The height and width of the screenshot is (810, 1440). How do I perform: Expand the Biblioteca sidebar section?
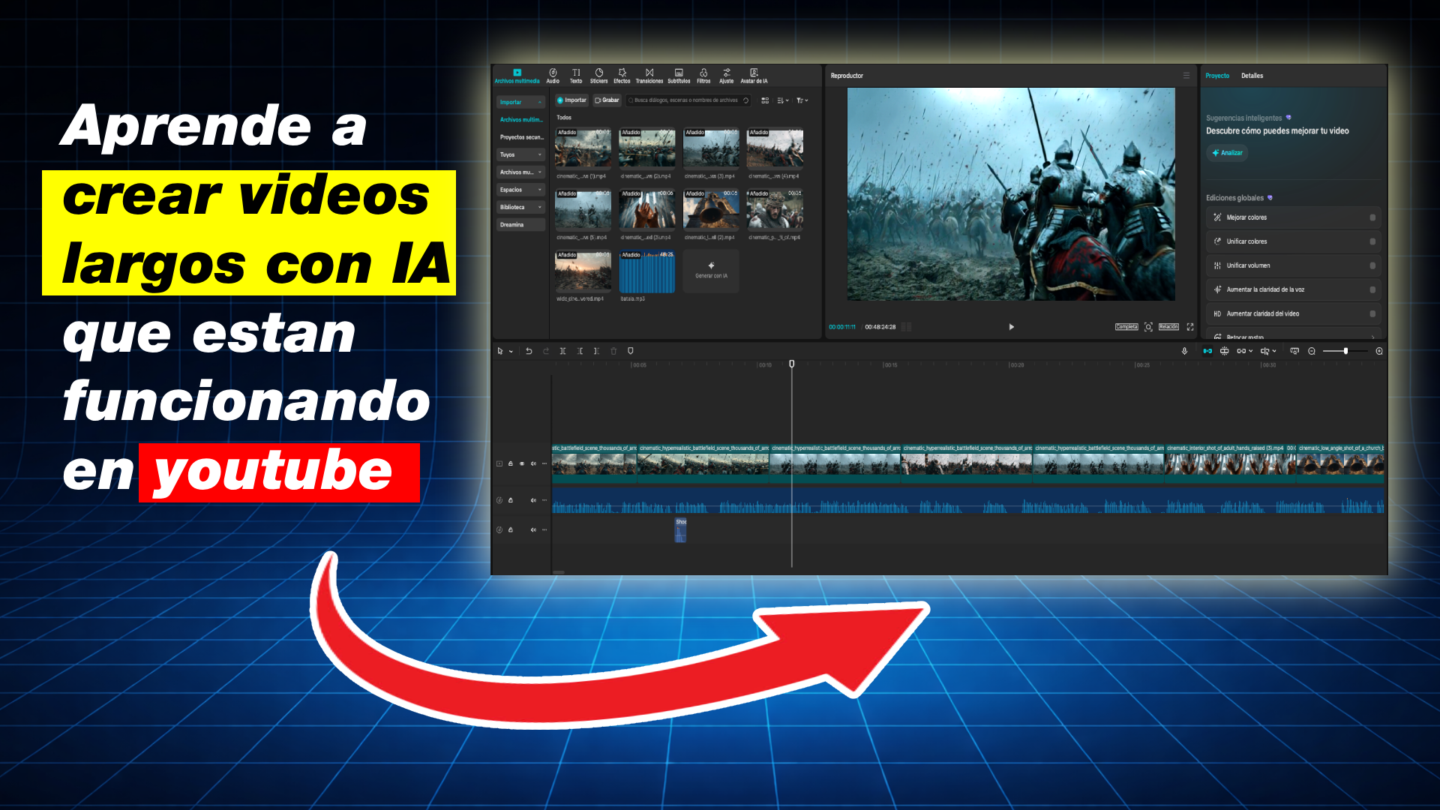(521, 207)
